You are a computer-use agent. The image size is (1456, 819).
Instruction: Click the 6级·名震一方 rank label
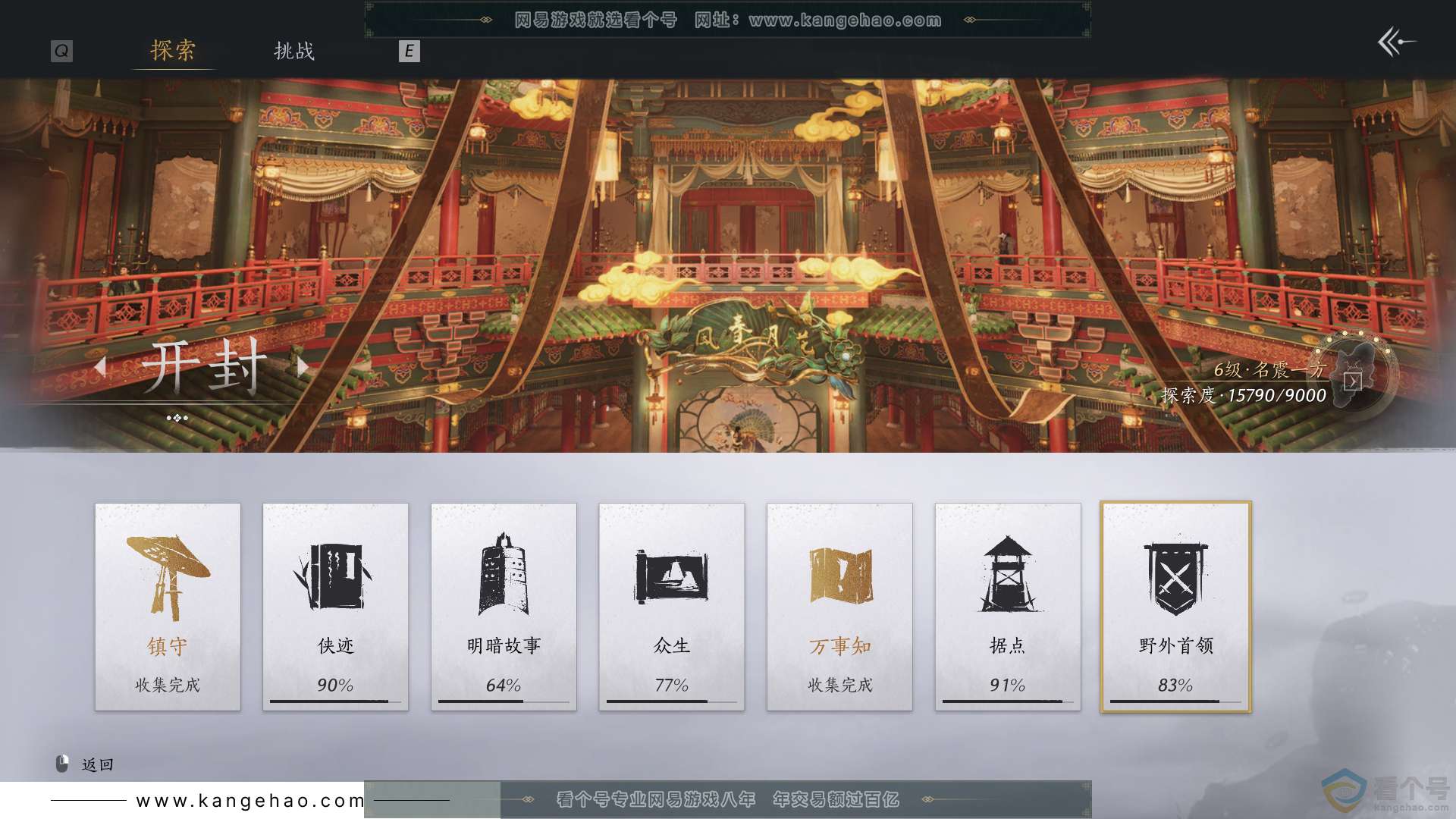pos(1269,369)
